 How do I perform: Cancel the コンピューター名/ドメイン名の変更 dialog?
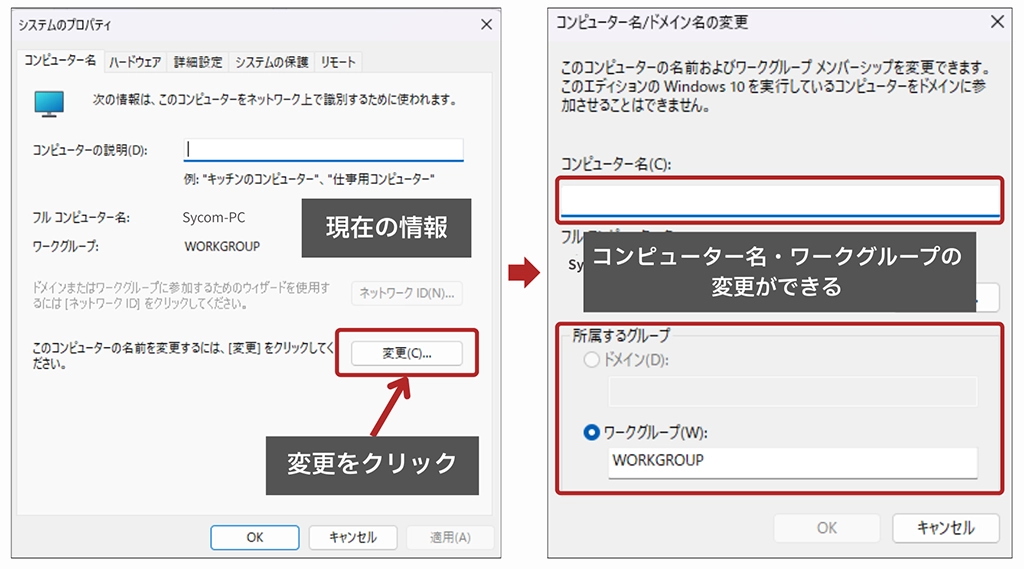[x=945, y=528]
